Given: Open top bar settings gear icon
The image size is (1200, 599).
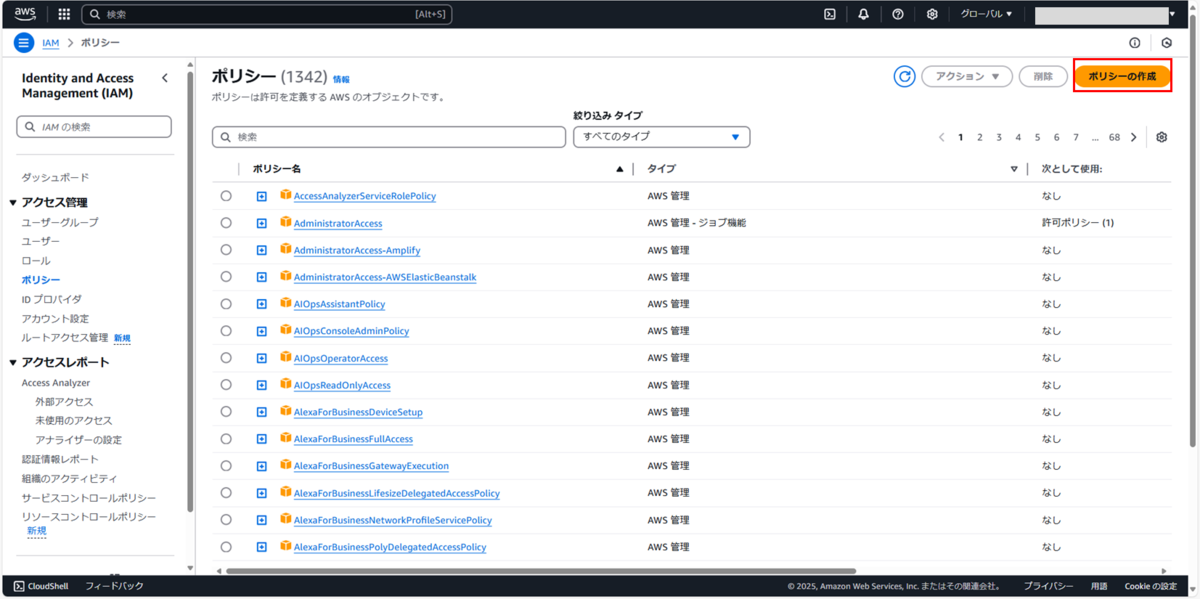Looking at the screenshot, I should pyautogui.click(x=932, y=14).
